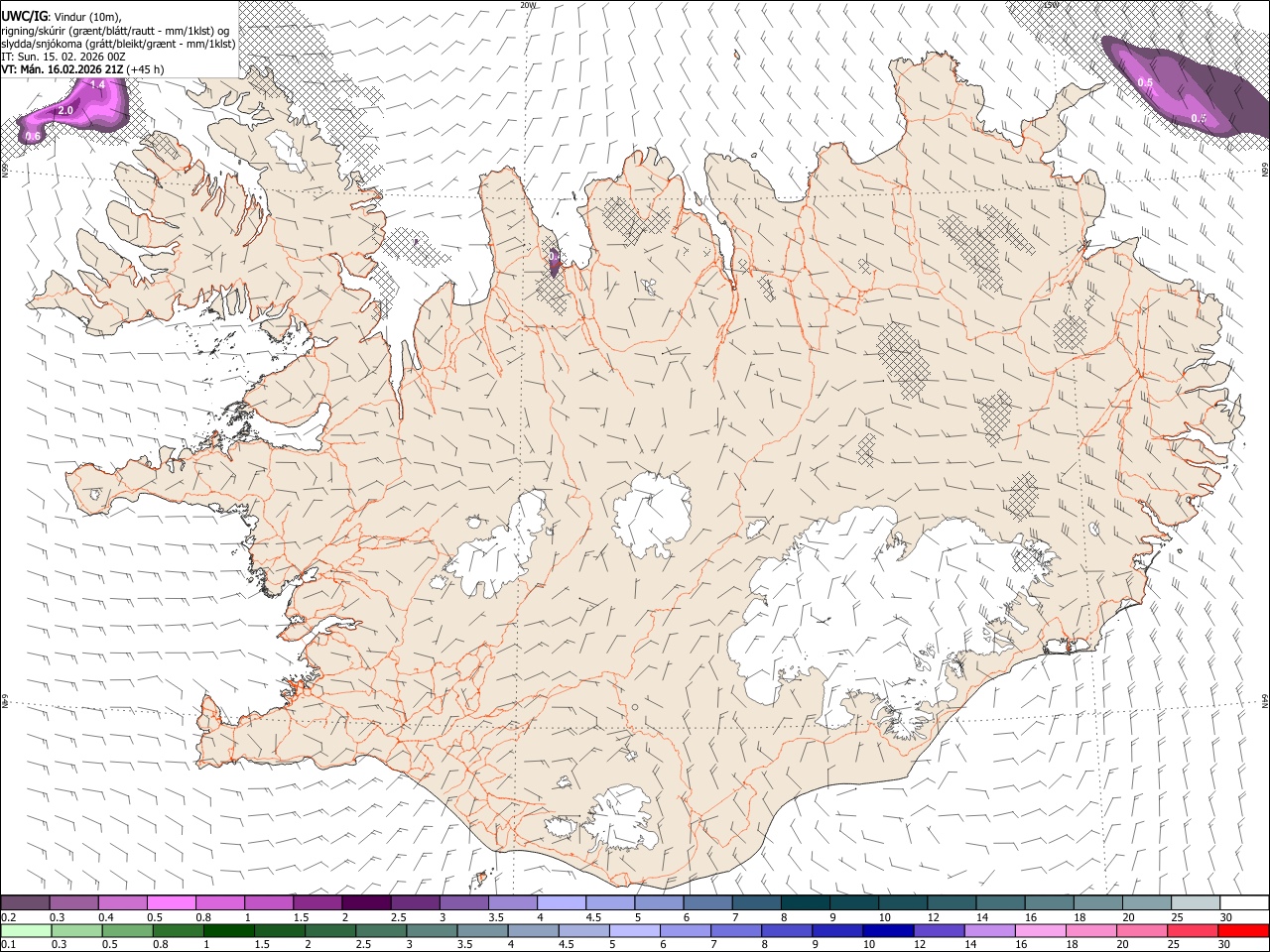Click the '0.6' precipitation value label
The width and height of the screenshot is (1270, 952).
click(x=33, y=136)
